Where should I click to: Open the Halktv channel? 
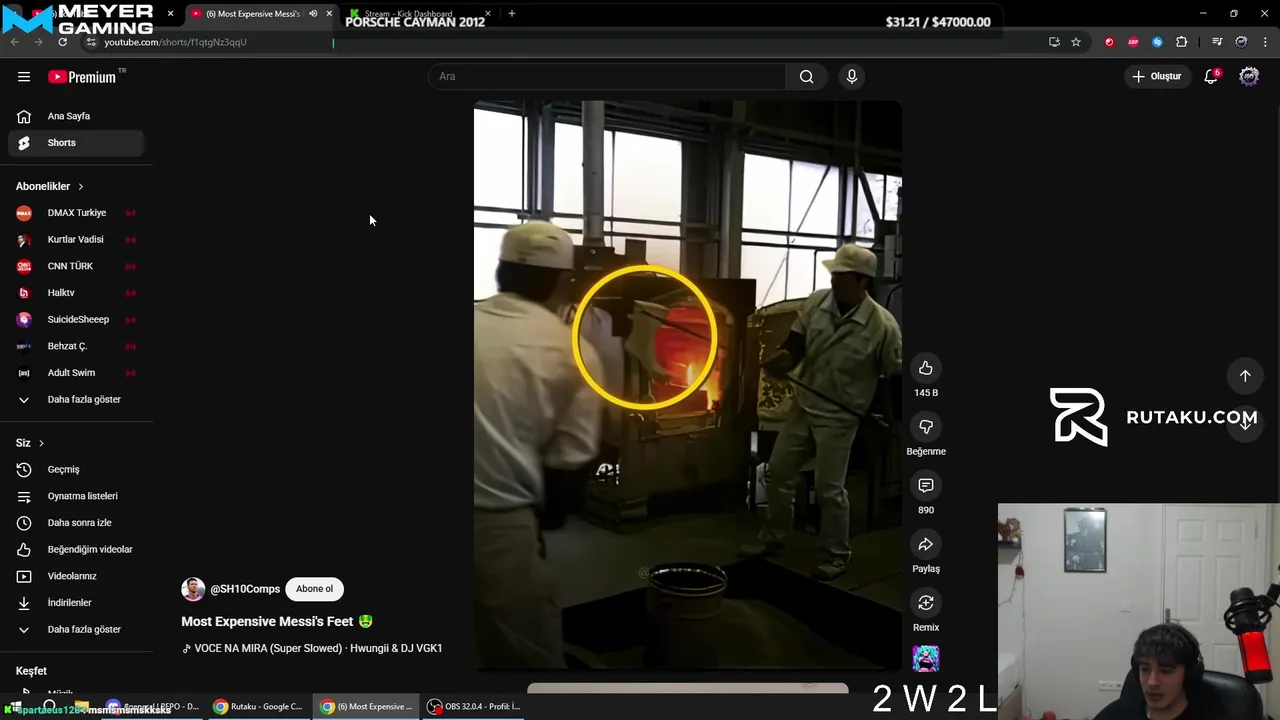pos(75,293)
